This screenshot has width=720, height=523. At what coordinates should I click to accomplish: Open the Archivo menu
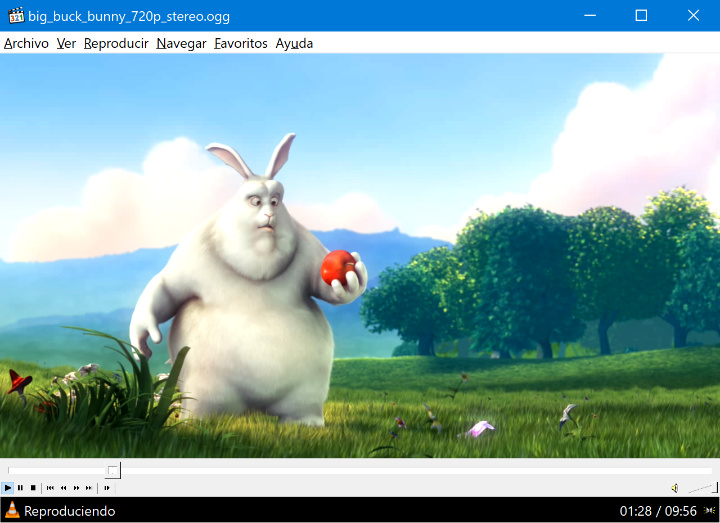pyautogui.click(x=26, y=44)
